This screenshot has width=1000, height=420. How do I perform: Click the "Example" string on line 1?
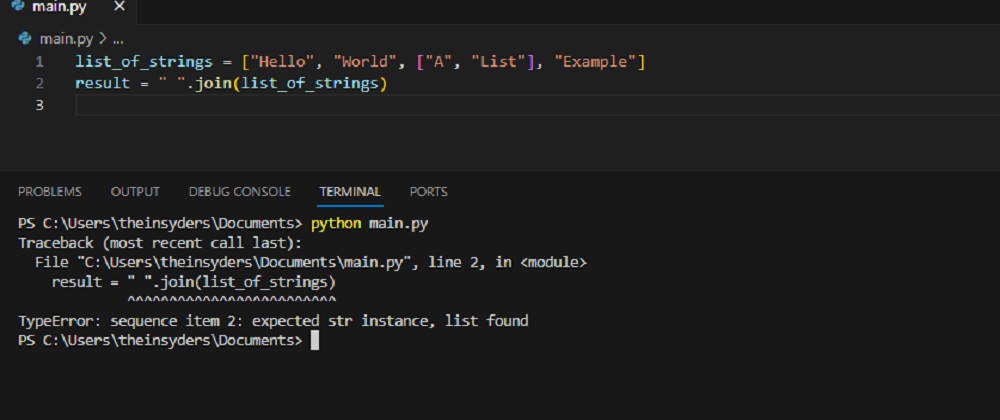[x=595, y=62]
